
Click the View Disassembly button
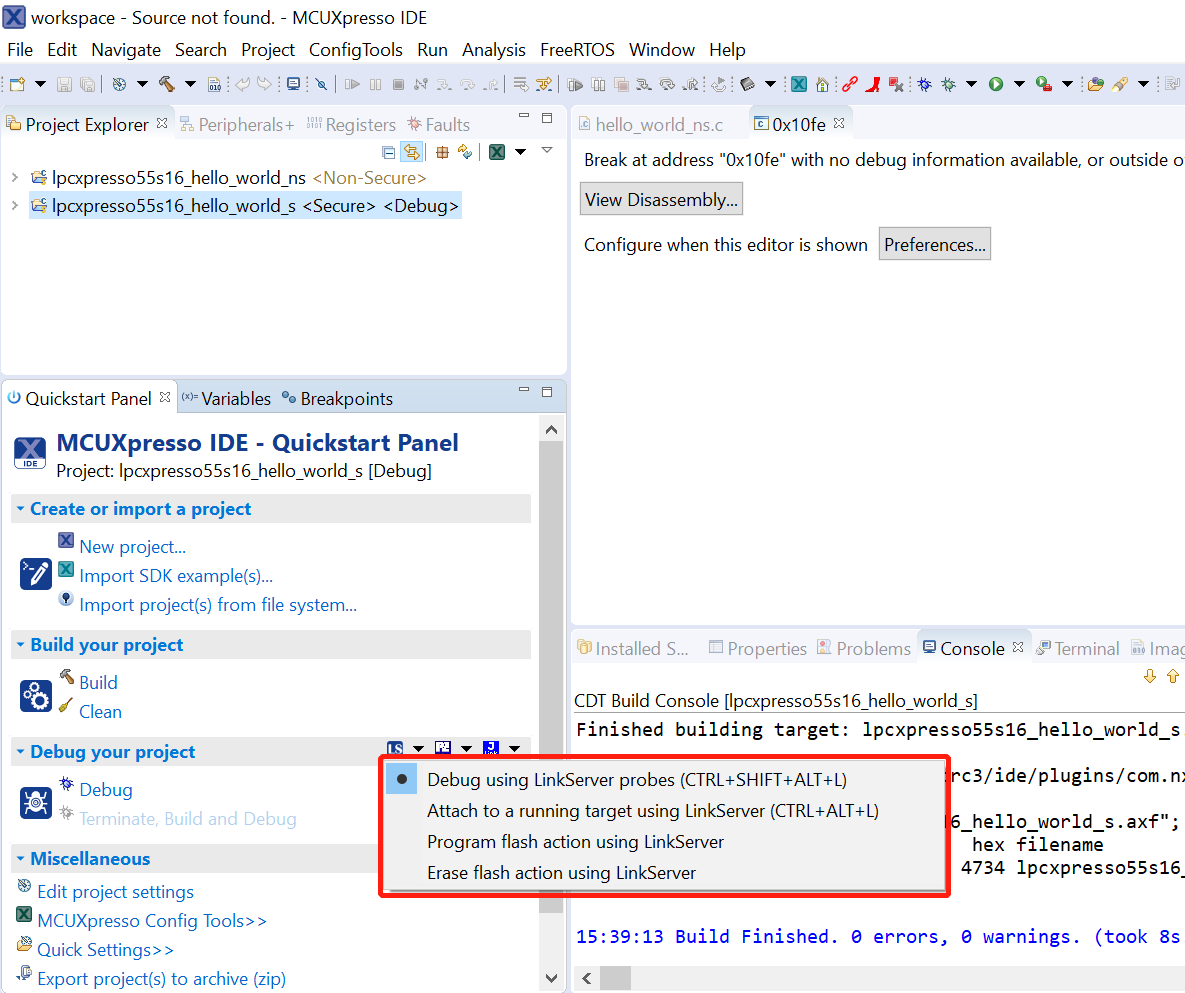661,200
